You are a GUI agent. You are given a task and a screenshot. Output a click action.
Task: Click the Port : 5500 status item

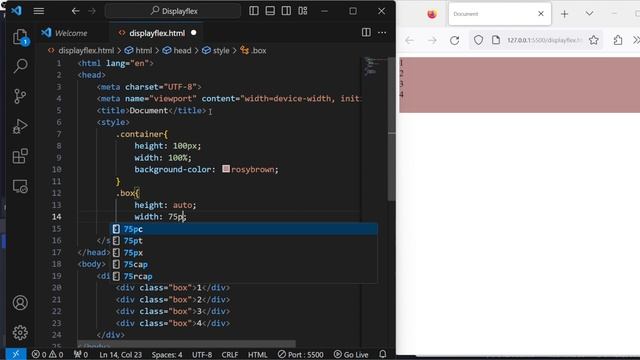[300, 354]
